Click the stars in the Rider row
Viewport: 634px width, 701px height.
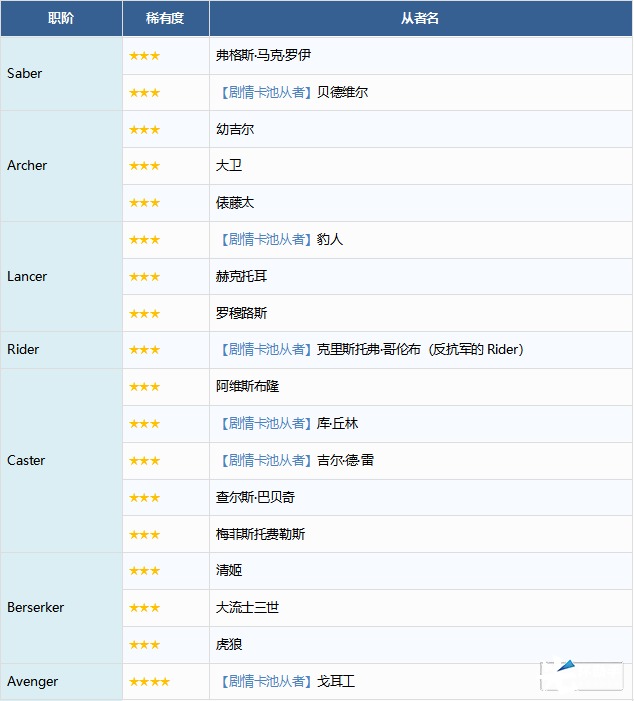pyautogui.click(x=144, y=350)
